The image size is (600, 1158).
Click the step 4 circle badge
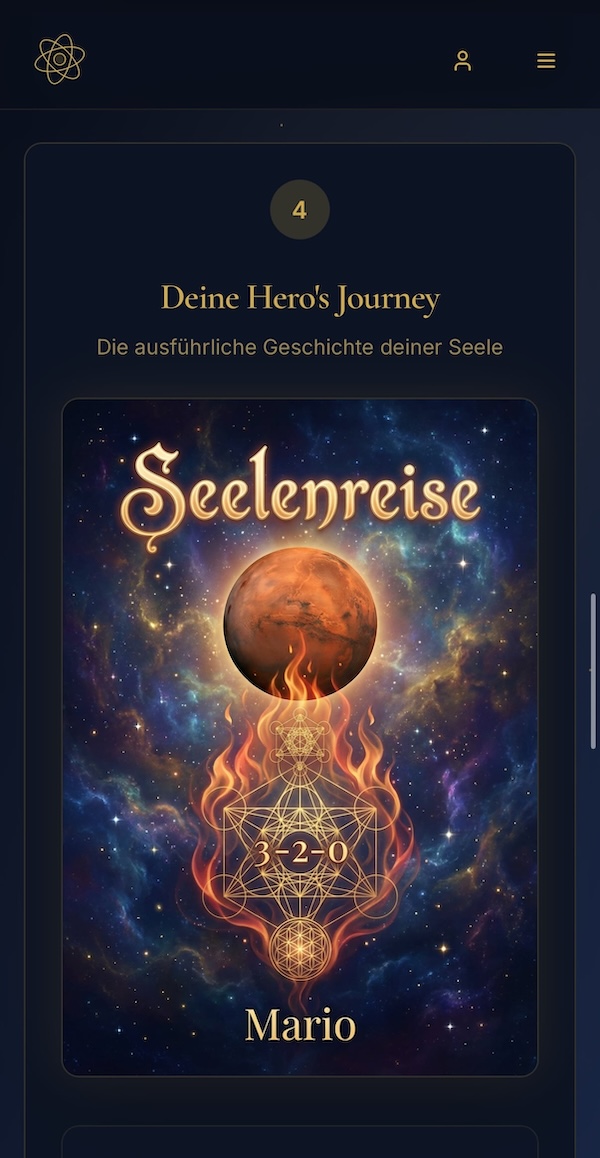pos(299,210)
